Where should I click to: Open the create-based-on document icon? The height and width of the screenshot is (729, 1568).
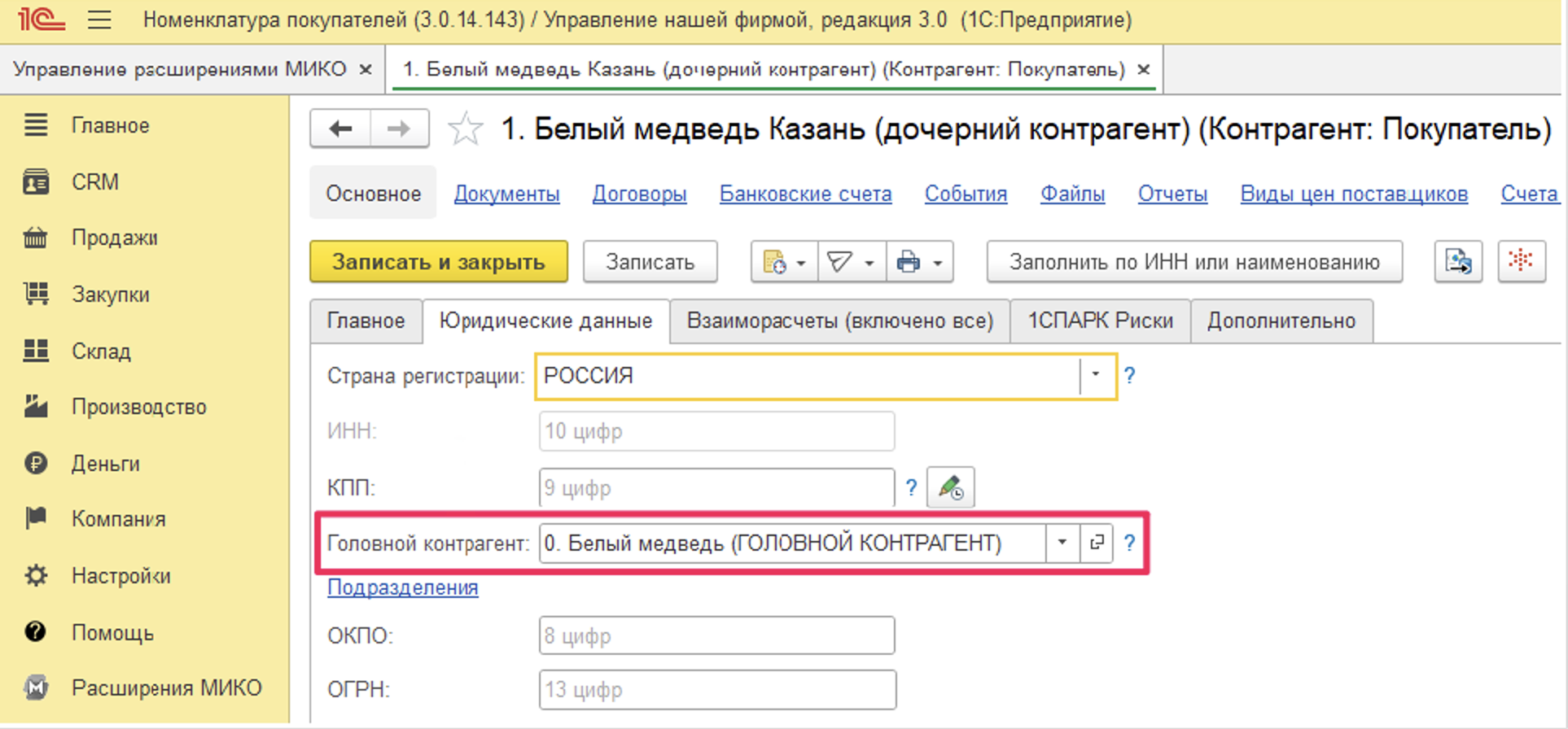coord(774,262)
